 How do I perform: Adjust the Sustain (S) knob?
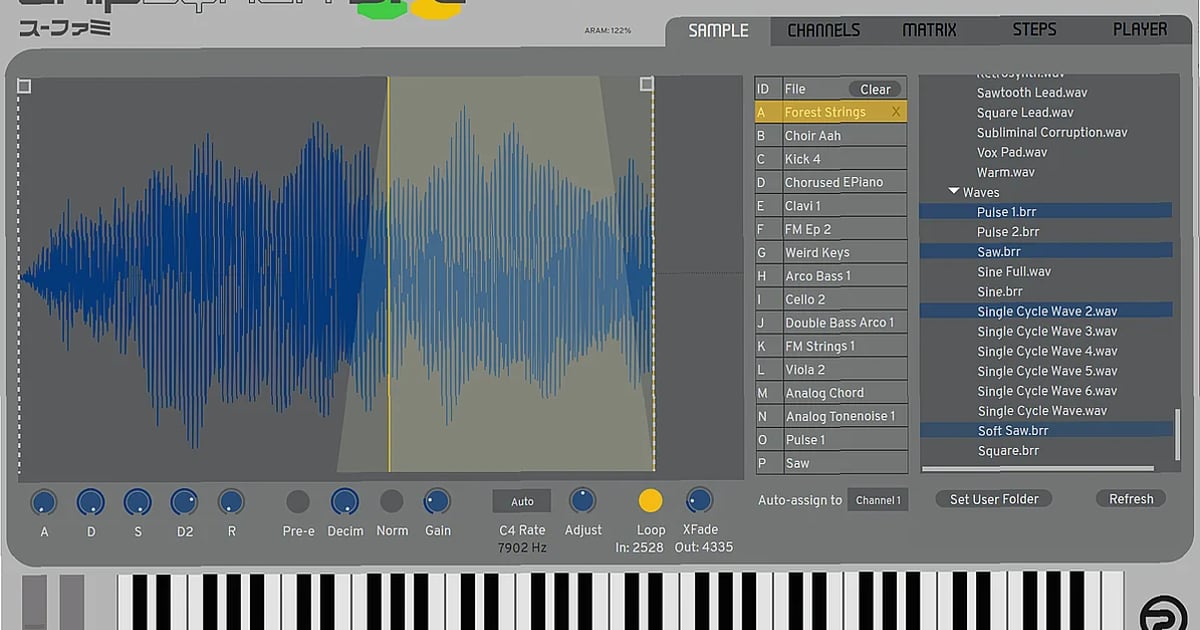coord(137,503)
